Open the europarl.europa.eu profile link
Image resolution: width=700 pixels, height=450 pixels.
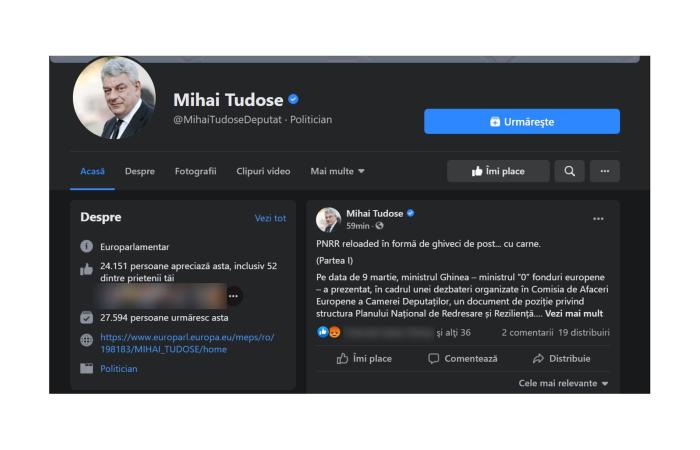pos(187,343)
